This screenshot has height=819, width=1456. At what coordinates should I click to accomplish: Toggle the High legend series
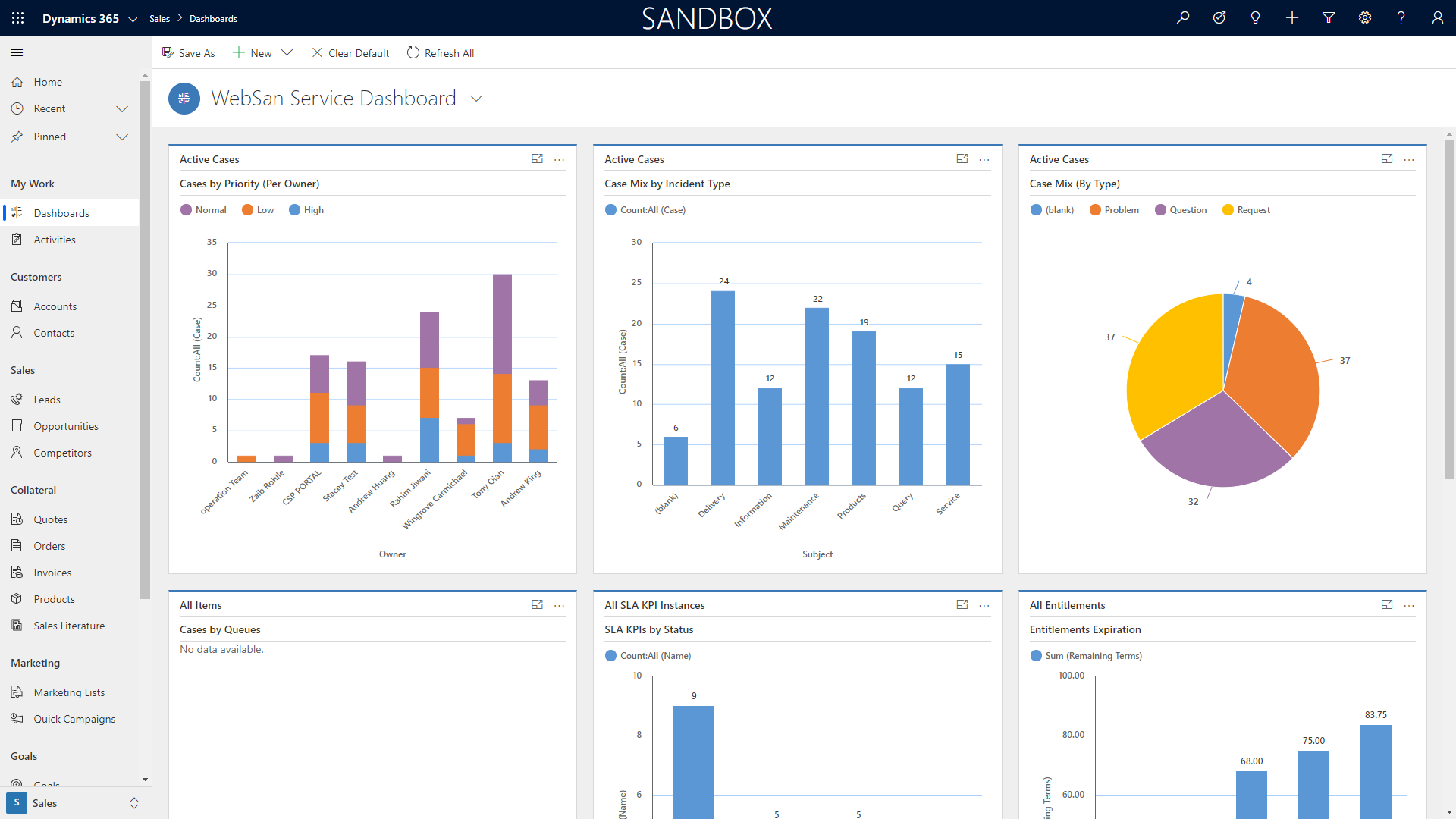tap(306, 210)
